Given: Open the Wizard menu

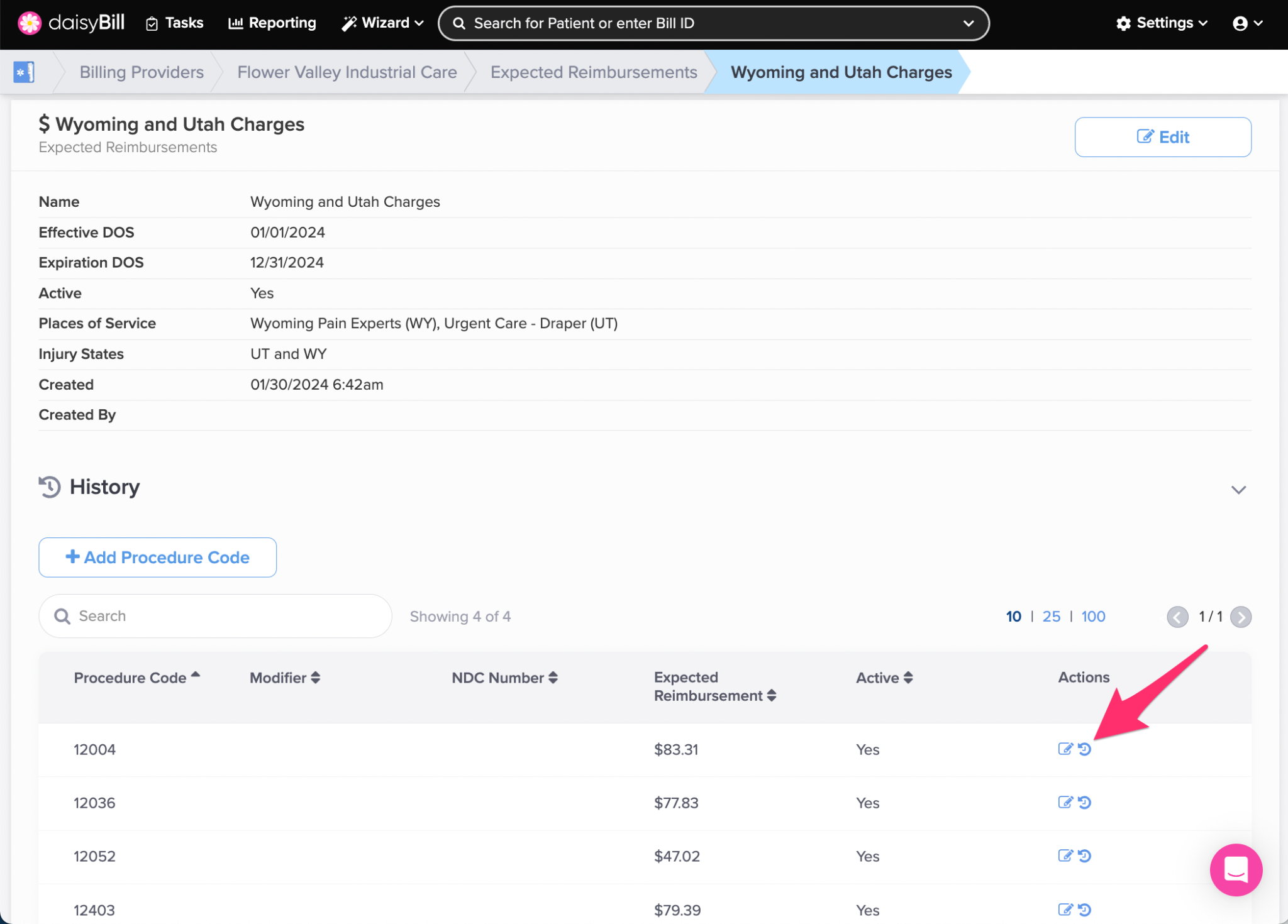Looking at the screenshot, I should 382,23.
